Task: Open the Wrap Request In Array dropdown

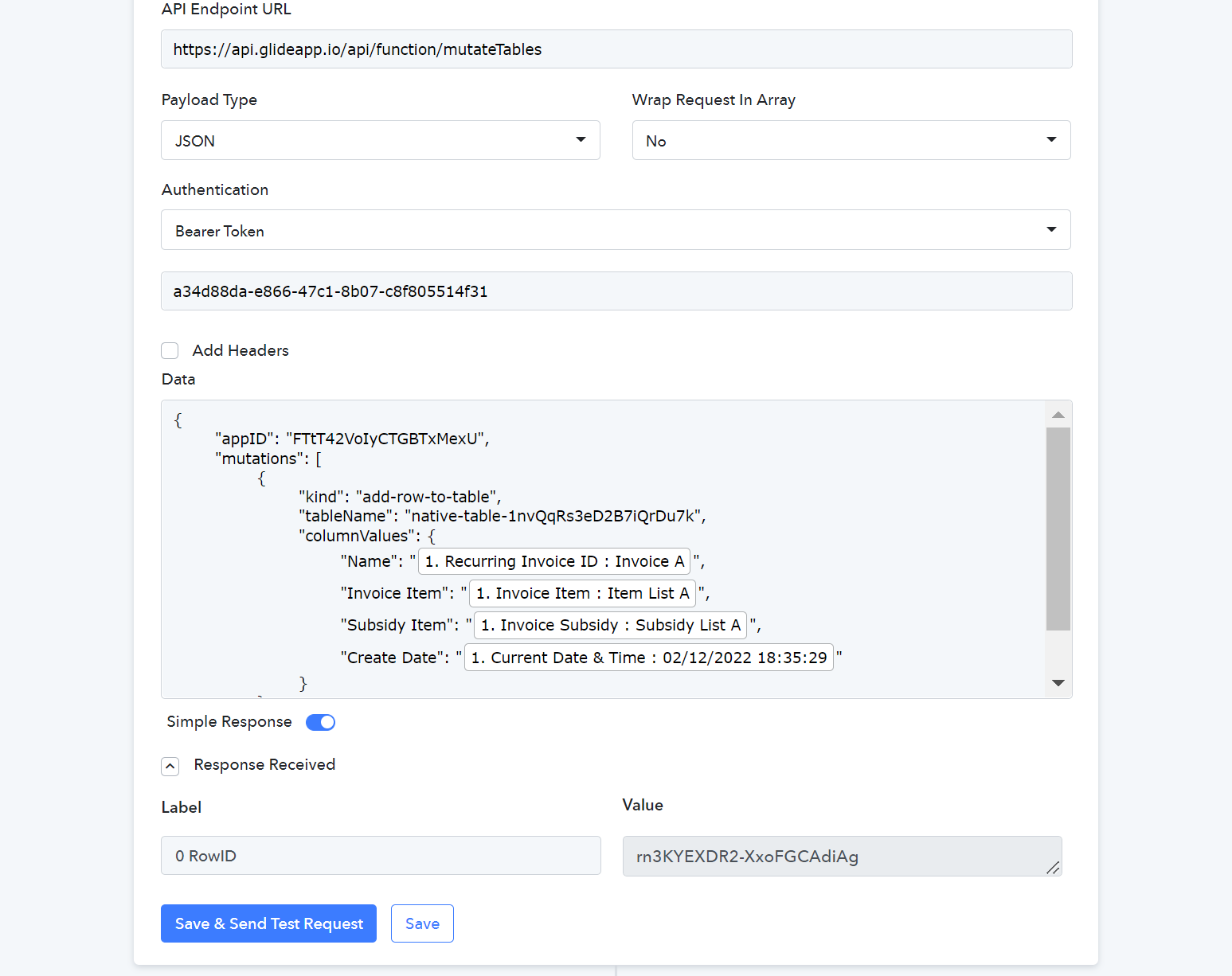Action: [851, 140]
